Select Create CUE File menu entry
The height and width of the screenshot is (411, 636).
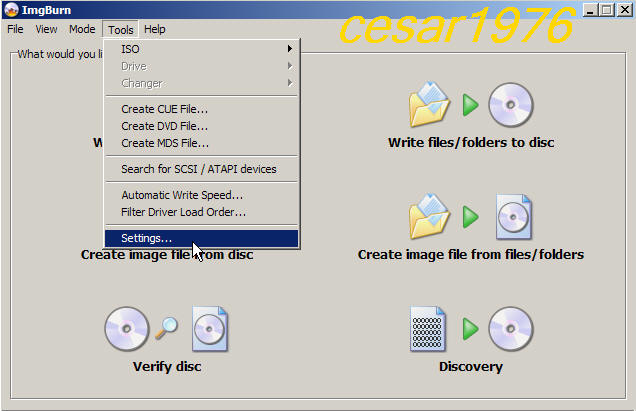coord(202,109)
